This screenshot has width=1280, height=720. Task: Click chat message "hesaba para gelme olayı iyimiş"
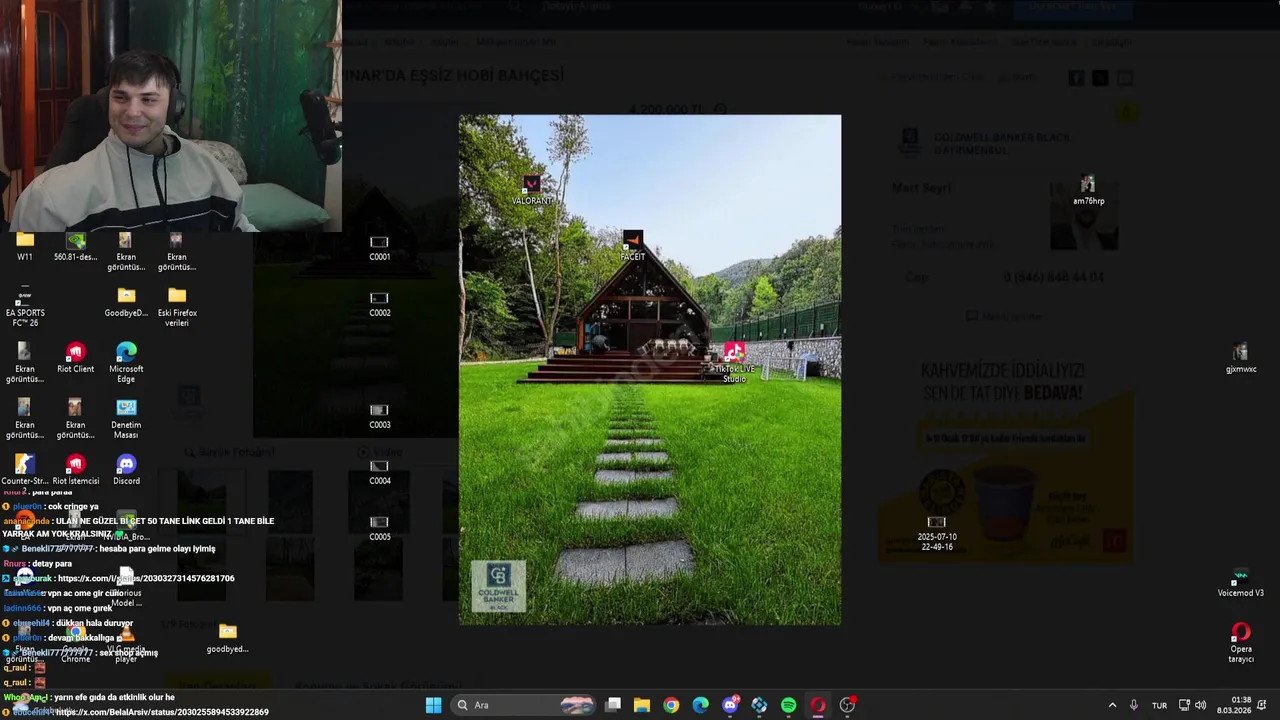coord(156,549)
